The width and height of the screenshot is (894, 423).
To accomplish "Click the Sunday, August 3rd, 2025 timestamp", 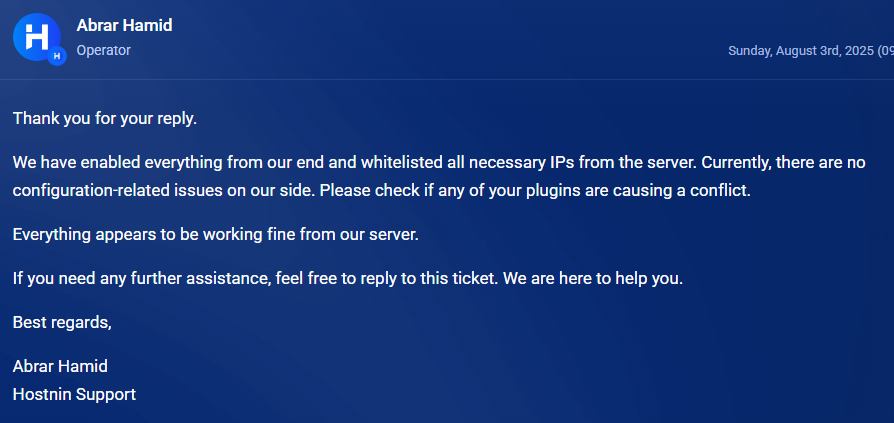I will 811,51.
